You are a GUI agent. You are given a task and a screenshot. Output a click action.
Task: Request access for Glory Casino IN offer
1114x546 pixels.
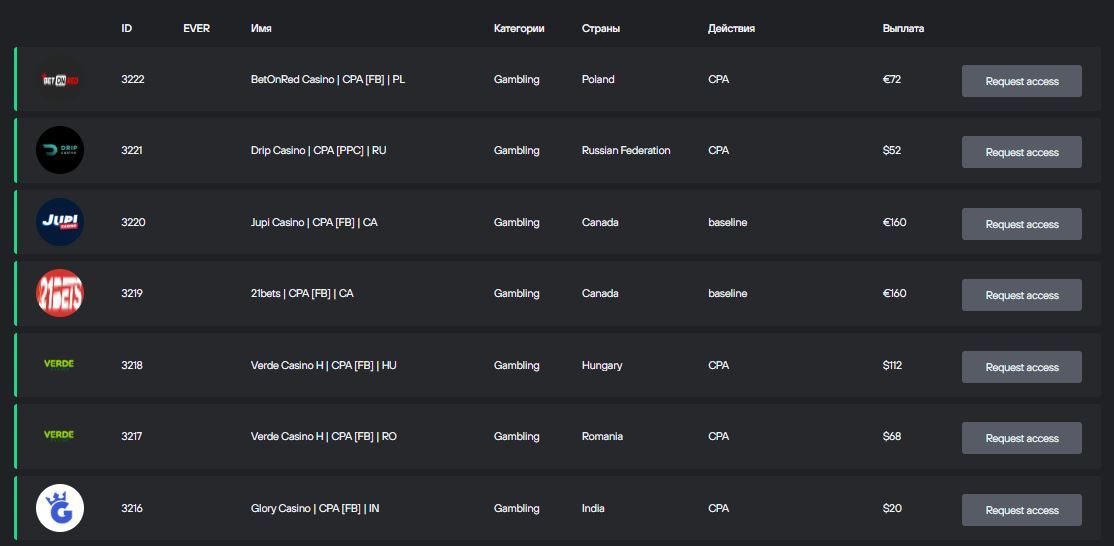coord(1022,510)
